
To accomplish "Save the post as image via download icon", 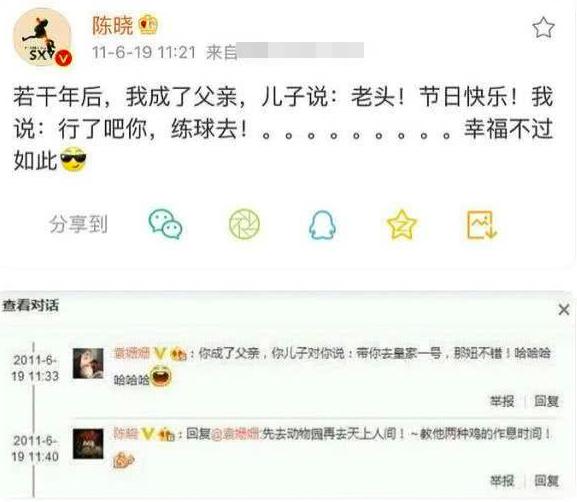I will [482, 225].
